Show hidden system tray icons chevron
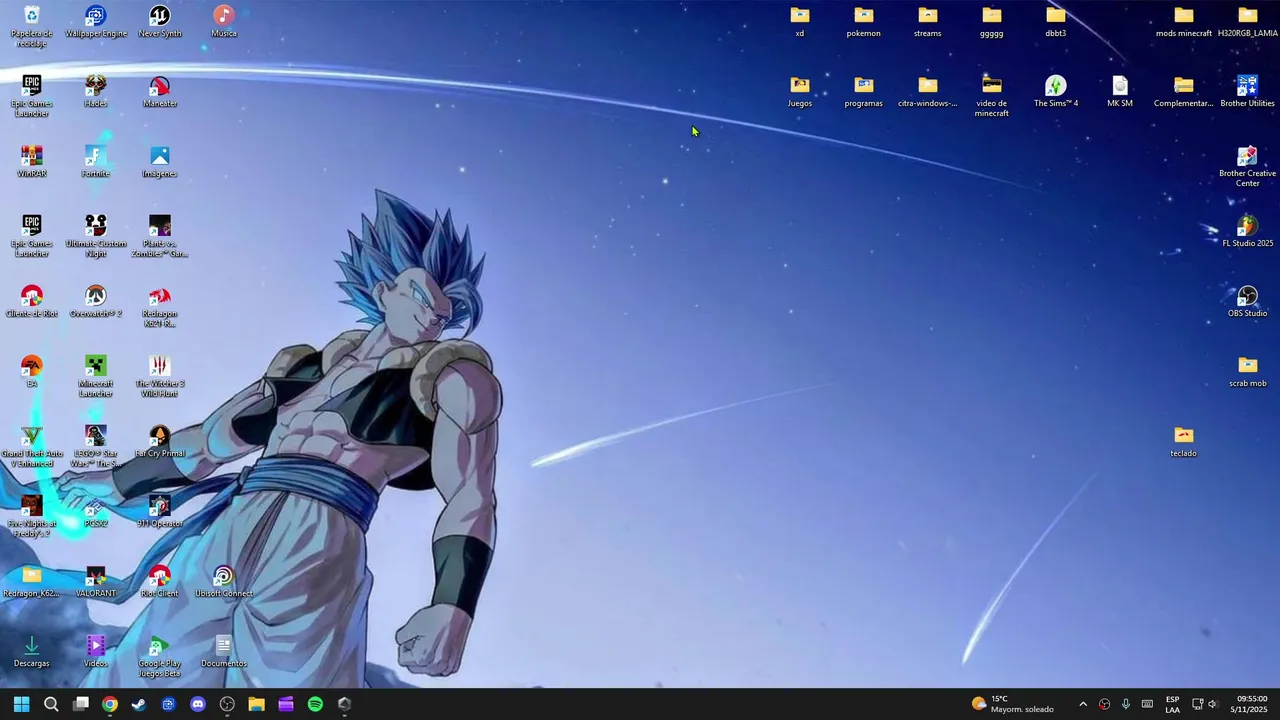The width and height of the screenshot is (1280, 720). click(x=1083, y=704)
